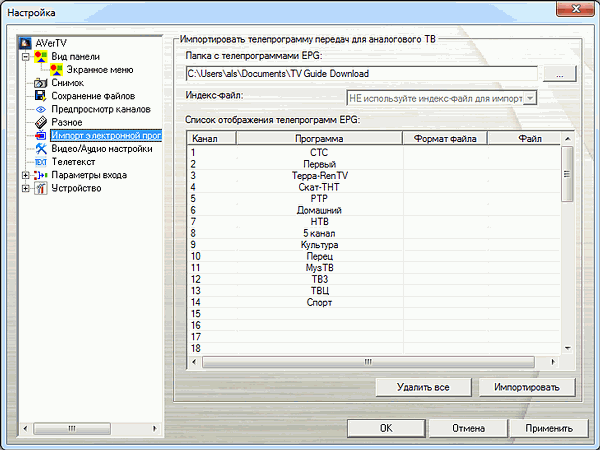This screenshot has width=600, height=450.
Task: Click the Сохранение файлов floppy icon
Action: 41,96
